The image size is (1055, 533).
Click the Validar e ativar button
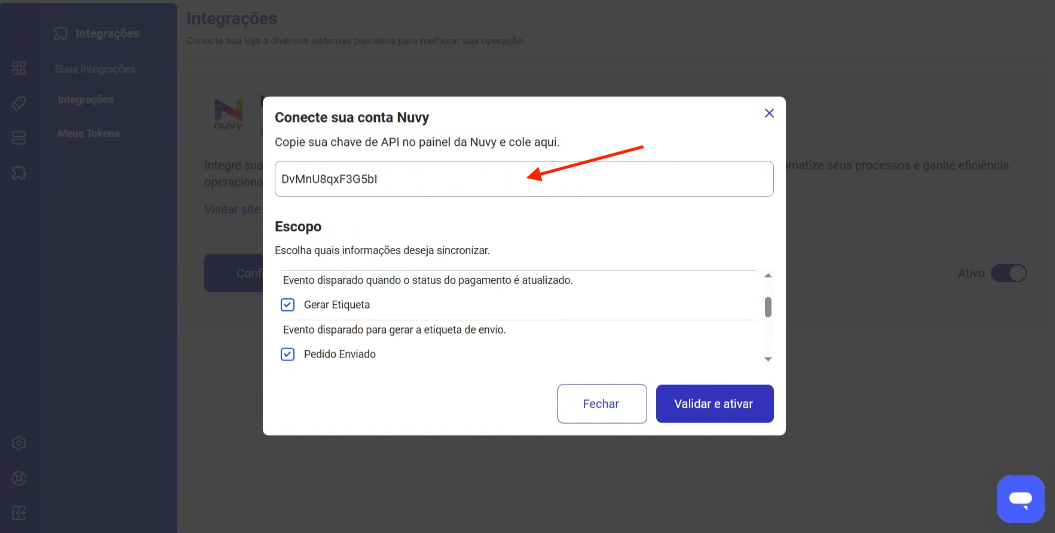coord(714,404)
